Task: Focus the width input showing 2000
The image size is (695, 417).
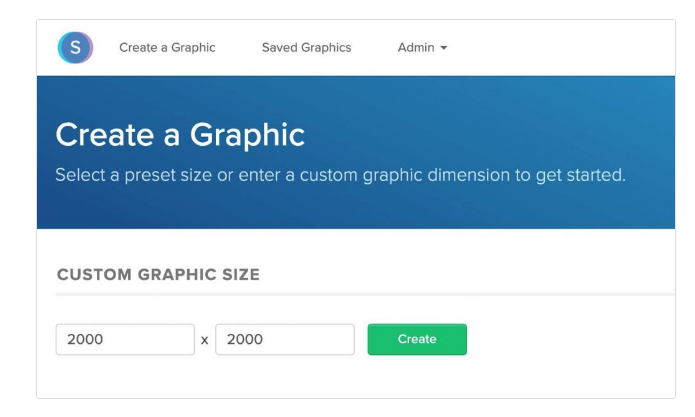Action: [x=125, y=339]
